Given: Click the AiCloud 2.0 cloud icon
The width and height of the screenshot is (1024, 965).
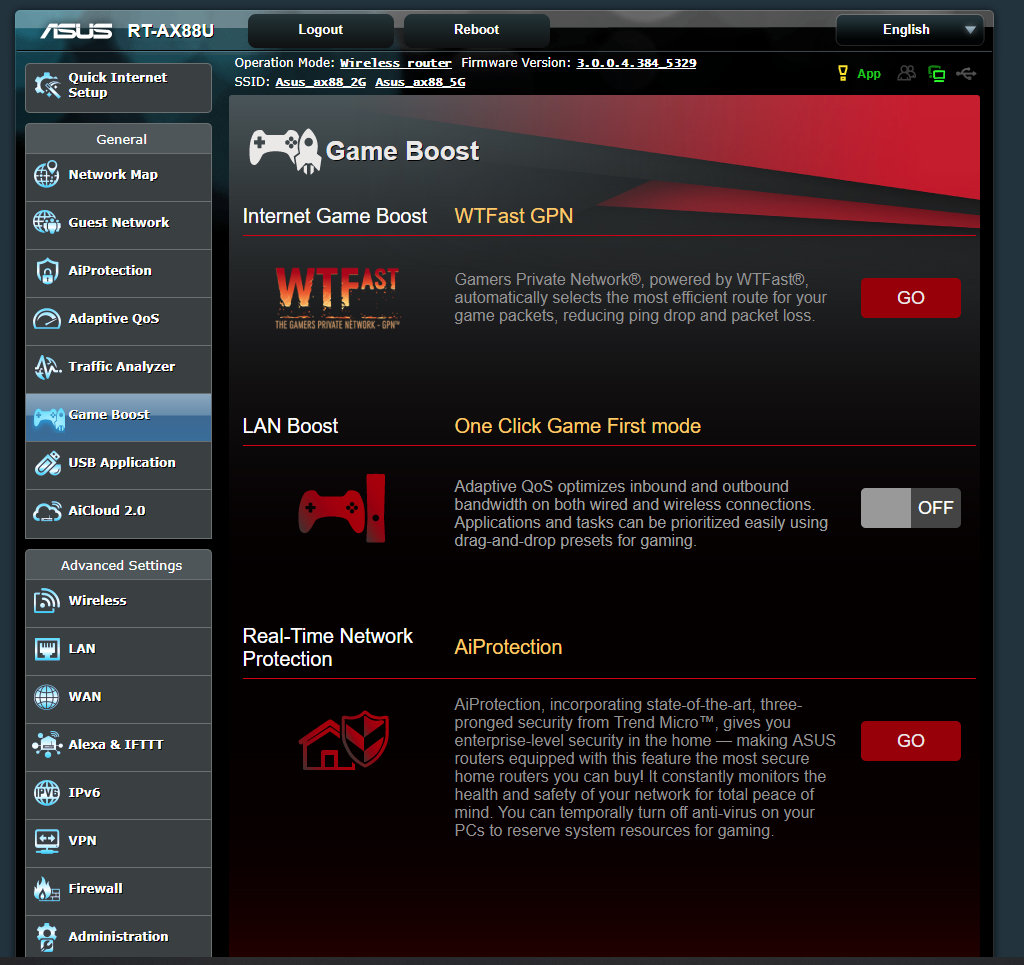Looking at the screenshot, I should pyautogui.click(x=47, y=511).
